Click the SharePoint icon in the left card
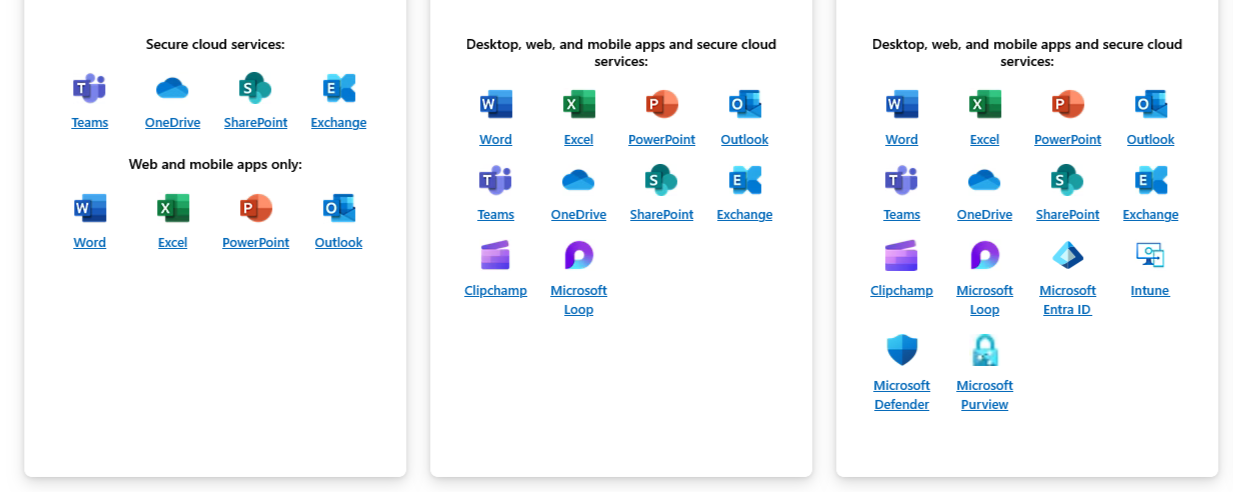Screen dimensions: 1233x492 (256, 88)
